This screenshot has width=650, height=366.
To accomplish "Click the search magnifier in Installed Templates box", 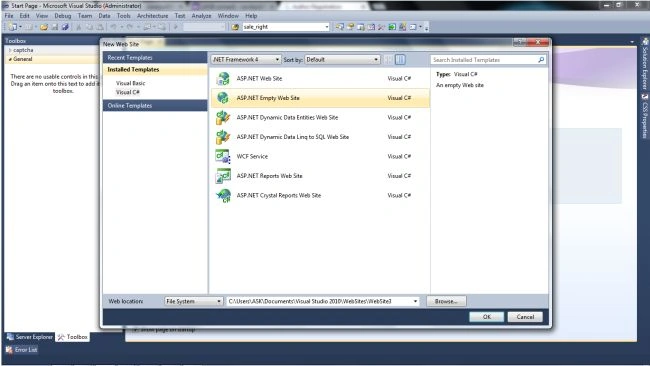I will coord(541,60).
